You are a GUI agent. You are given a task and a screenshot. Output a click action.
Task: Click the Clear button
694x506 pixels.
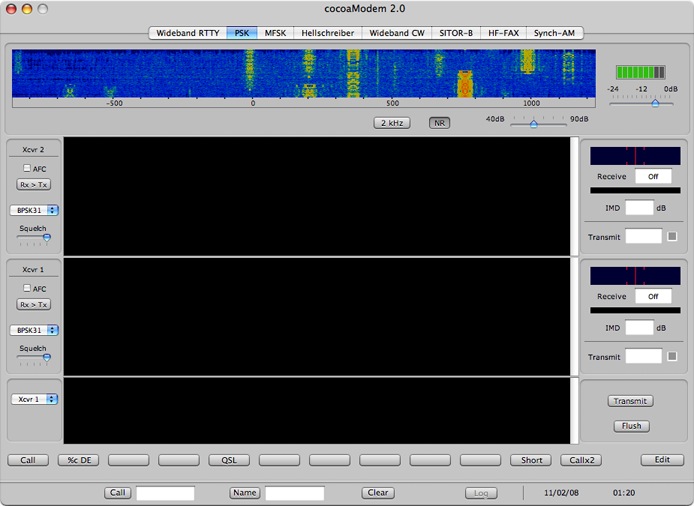coord(378,493)
